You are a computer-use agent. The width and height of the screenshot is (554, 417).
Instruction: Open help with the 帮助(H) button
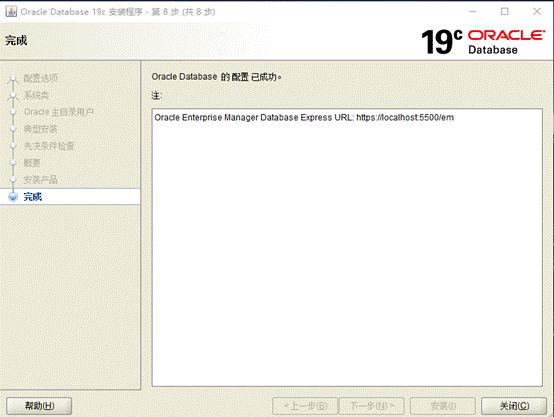pyautogui.click(x=39, y=406)
